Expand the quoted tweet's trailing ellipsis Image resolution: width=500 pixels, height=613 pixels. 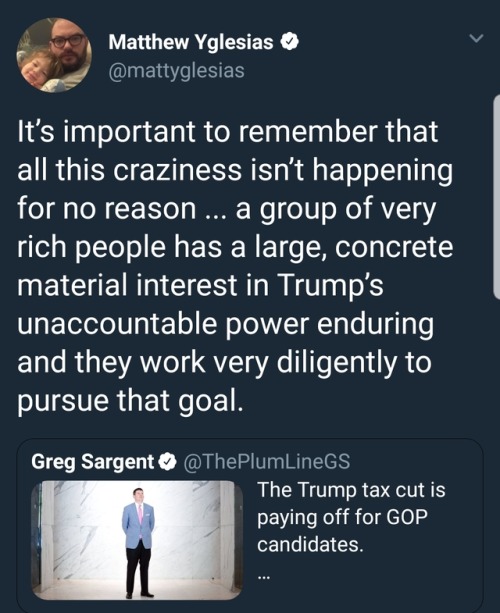[x=263, y=576]
